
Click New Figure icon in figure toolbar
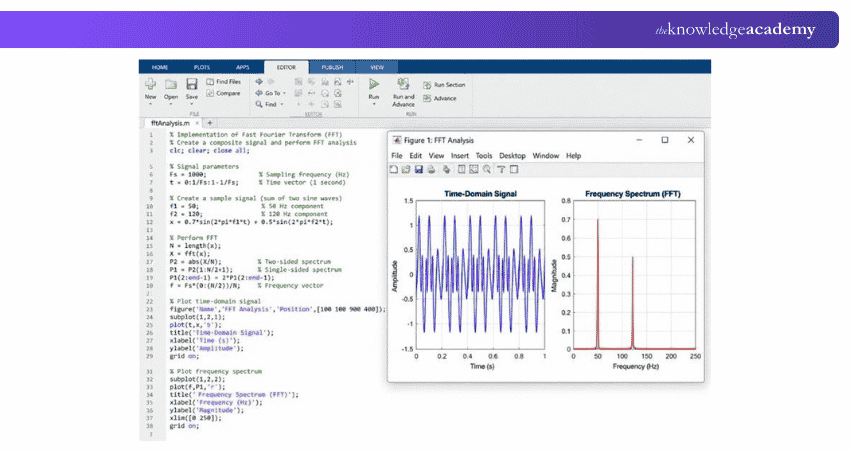tap(394, 170)
